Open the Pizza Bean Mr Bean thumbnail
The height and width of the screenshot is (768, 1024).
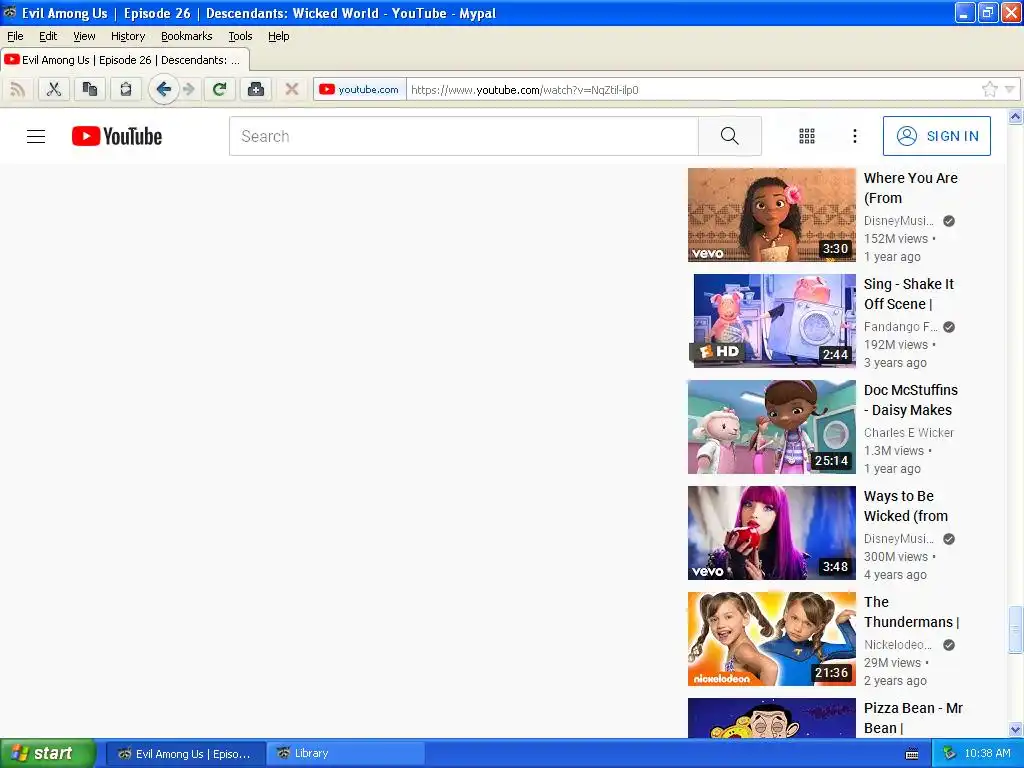(771, 718)
